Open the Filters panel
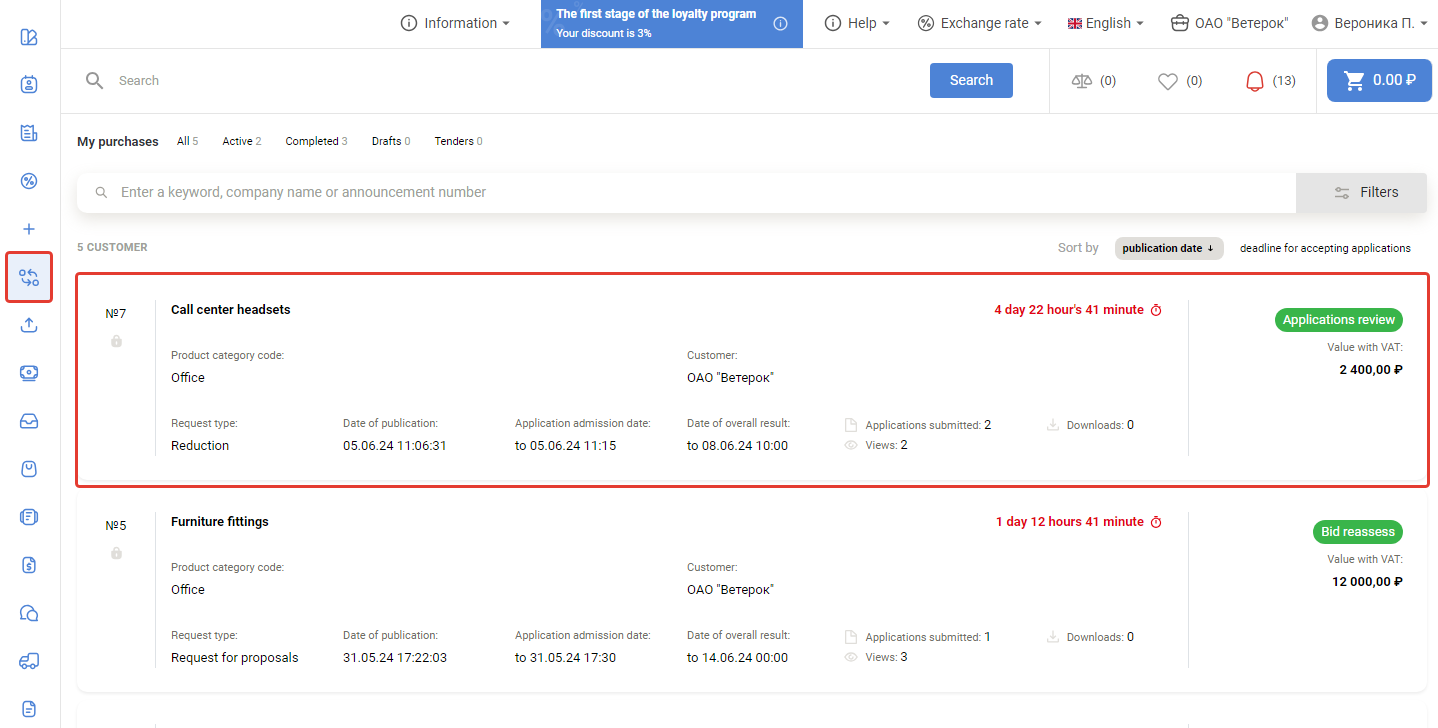 coord(1361,192)
